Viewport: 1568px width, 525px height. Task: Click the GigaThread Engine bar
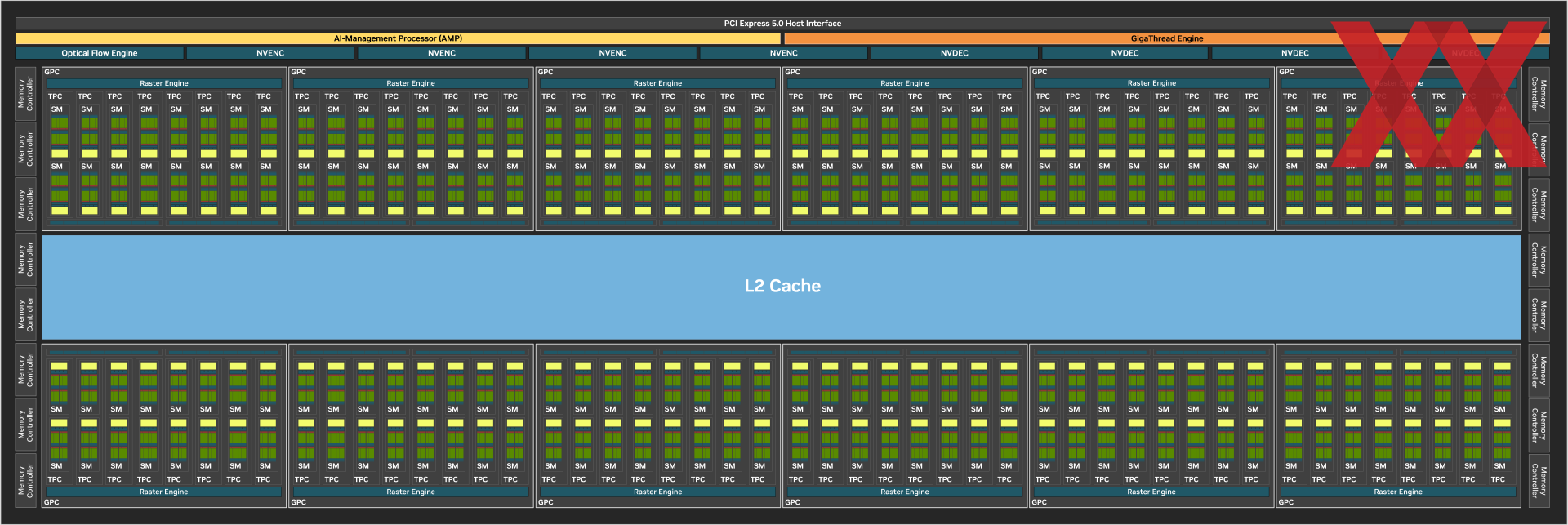[1166, 38]
